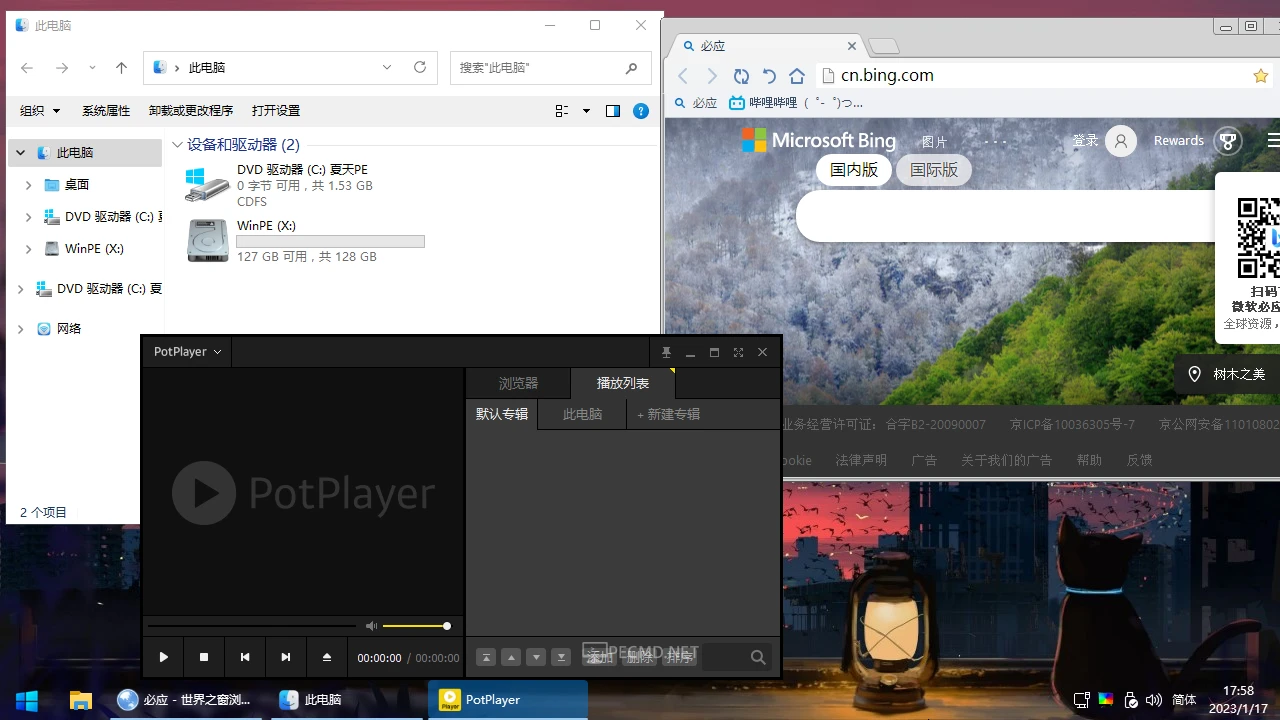Expand the 网络 tree node
Viewport: 1280px width, 720px height.
(20, 329)
